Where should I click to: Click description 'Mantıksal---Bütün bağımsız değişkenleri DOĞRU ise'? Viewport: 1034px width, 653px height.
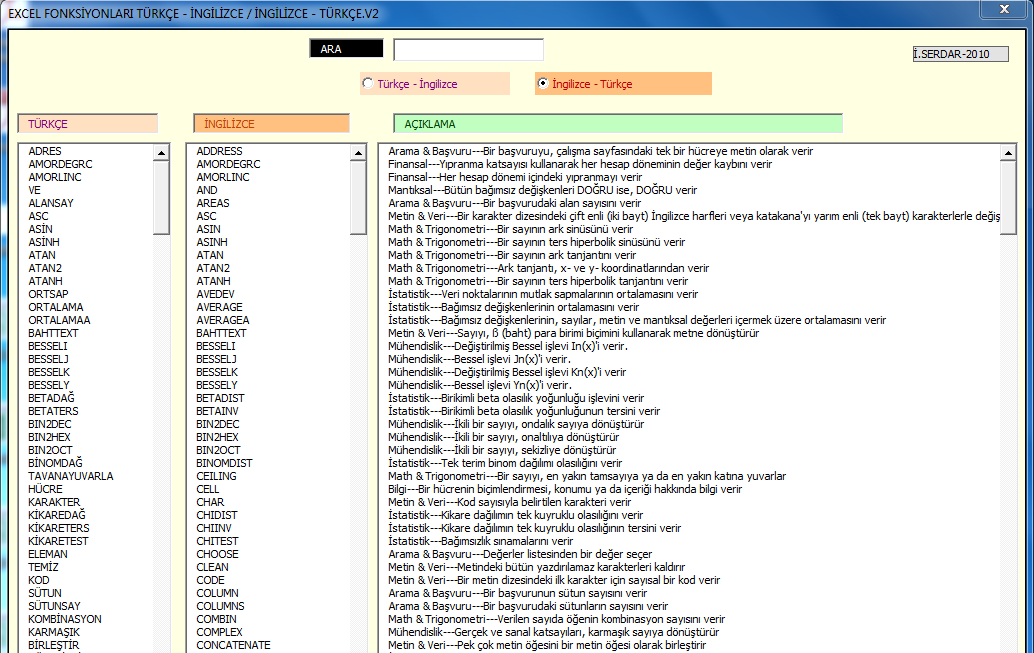pos(543,190)
